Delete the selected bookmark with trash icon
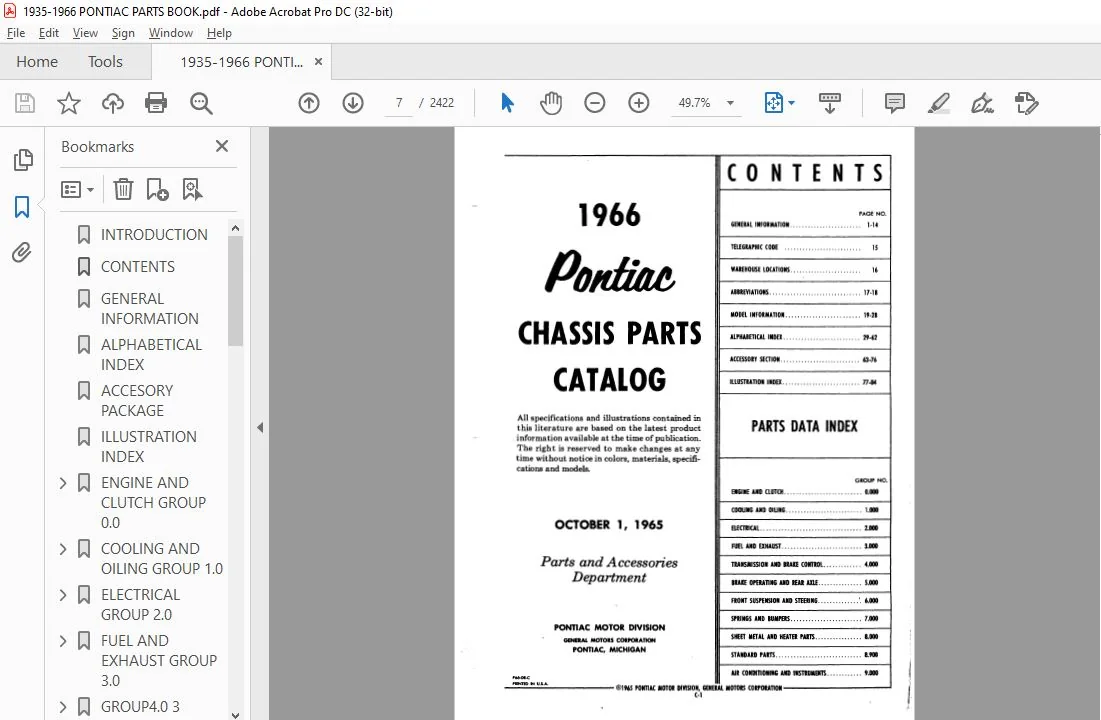This screenshot has width=1101, height=720. point(123,189)
